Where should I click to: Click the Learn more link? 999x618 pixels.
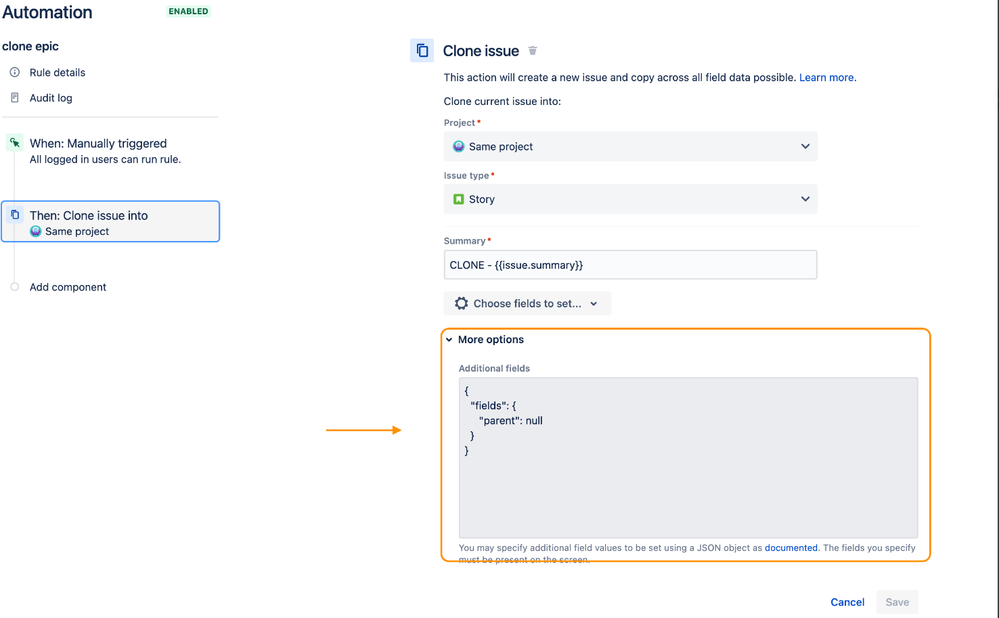point(828,77)
